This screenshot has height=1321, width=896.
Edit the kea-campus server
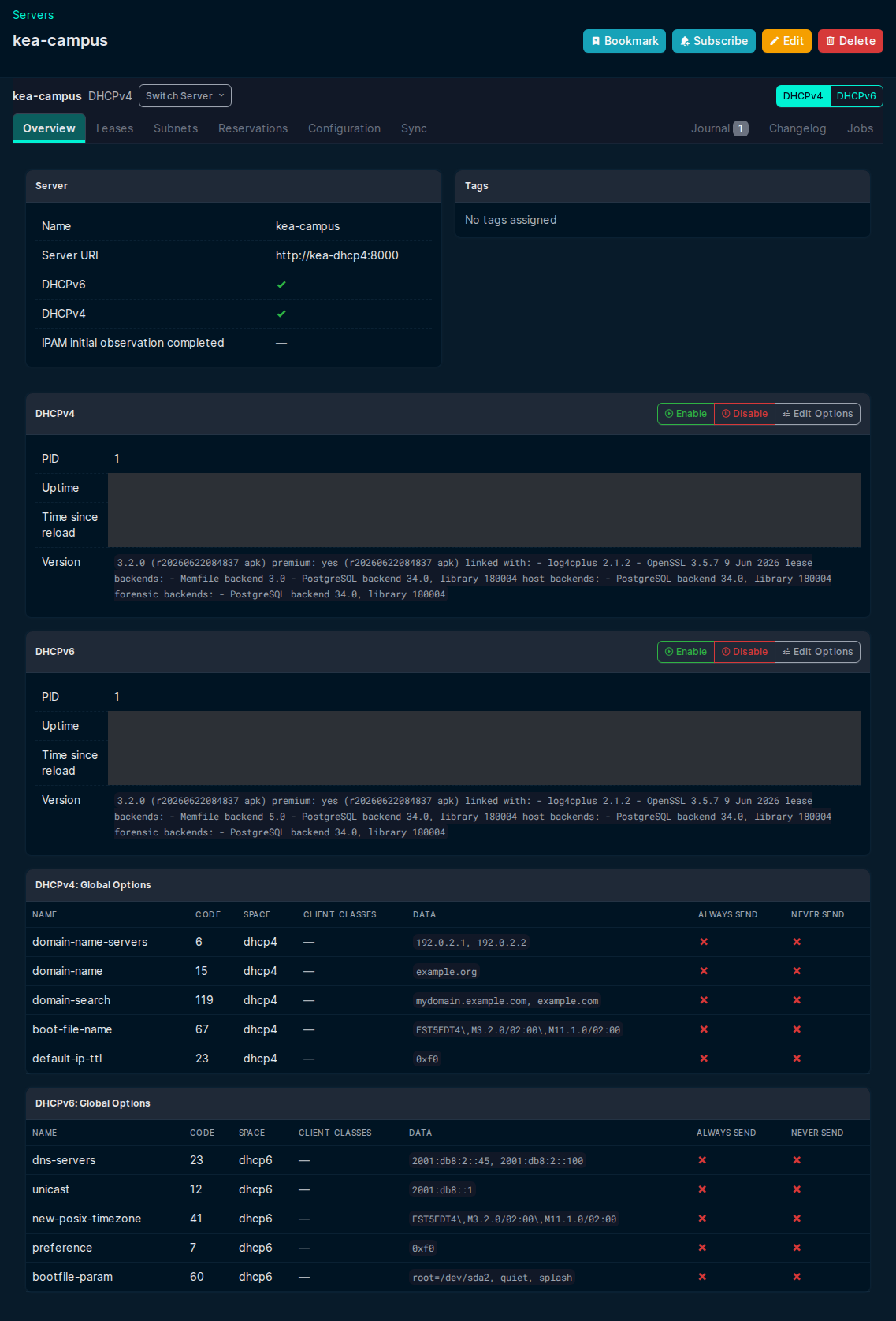[786, 41]
